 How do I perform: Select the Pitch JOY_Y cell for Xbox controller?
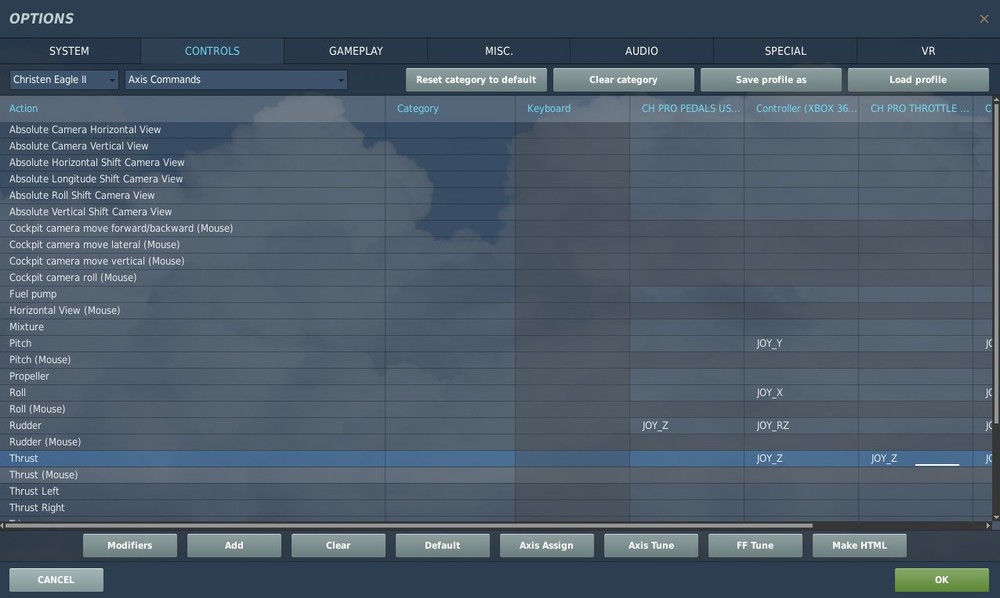[801, 343]
